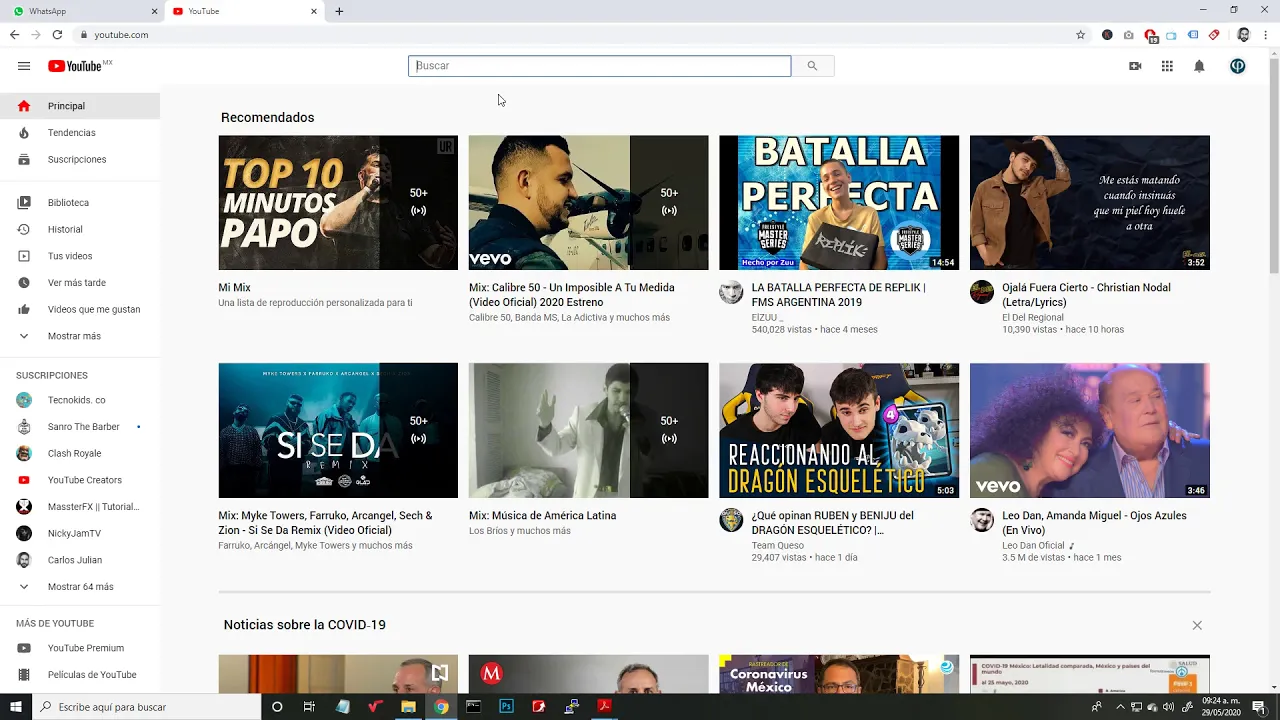Image resolution: width=1280 pixels, height=720 pixels.
Task: Open the MassterFX || Tutorial channel
Action: (80, 507)
